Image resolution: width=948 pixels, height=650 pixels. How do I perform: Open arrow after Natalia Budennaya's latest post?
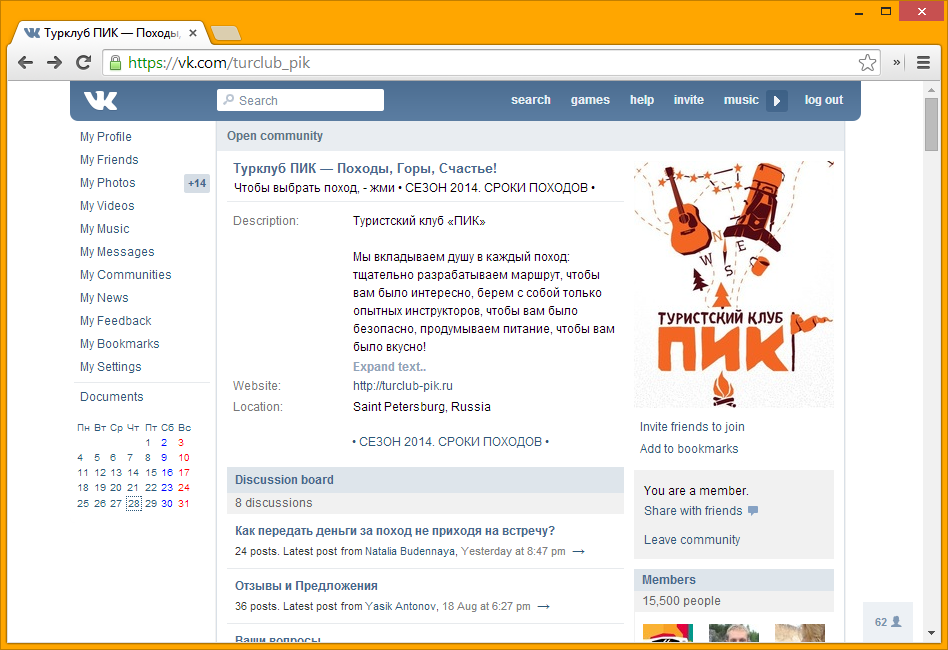click(x=579, y=551)
